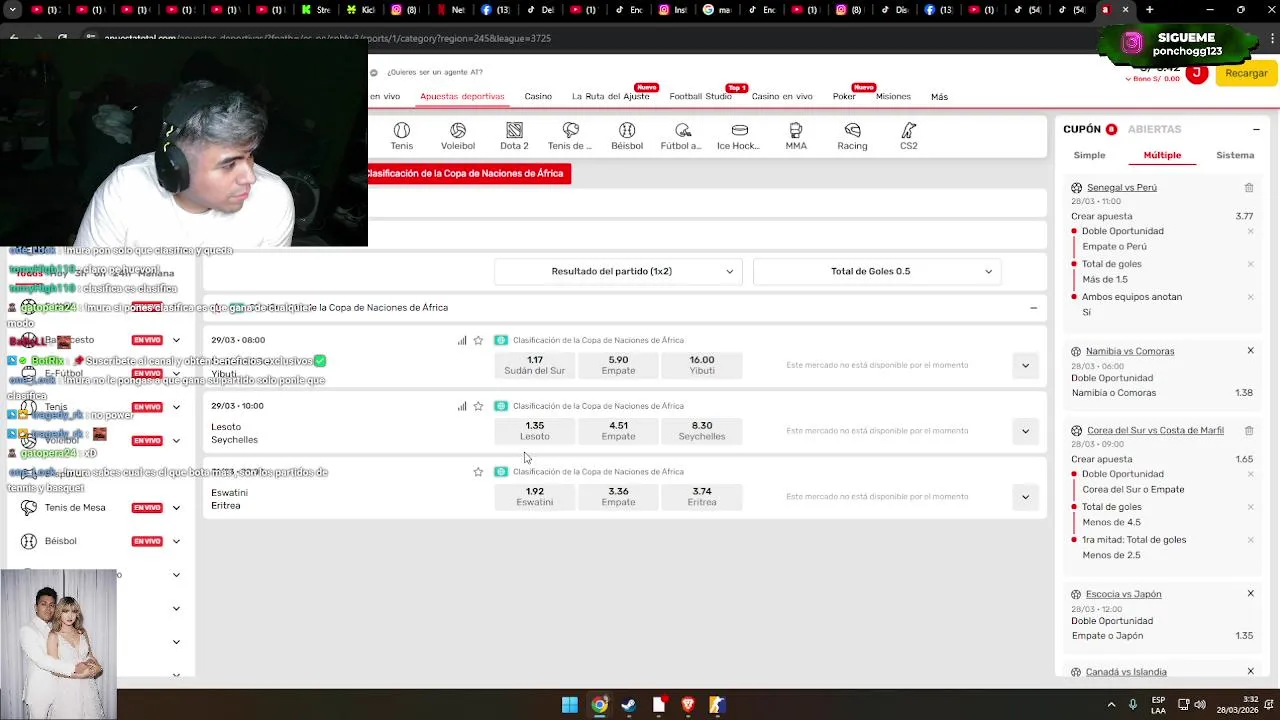
Task: Bet on Empate at 5.90
Action: 618,365
